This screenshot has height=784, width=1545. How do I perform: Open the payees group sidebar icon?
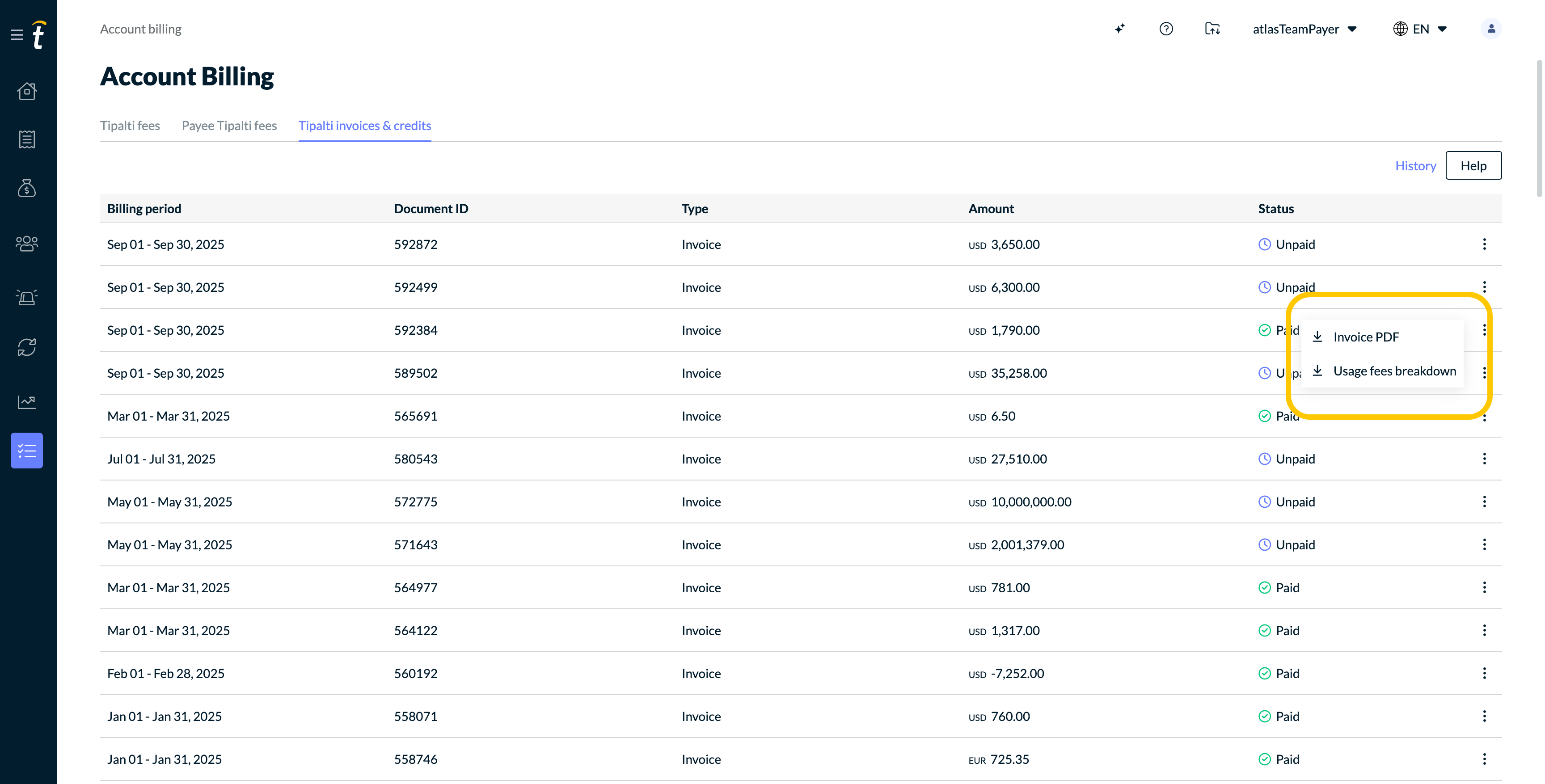[27, 244]
